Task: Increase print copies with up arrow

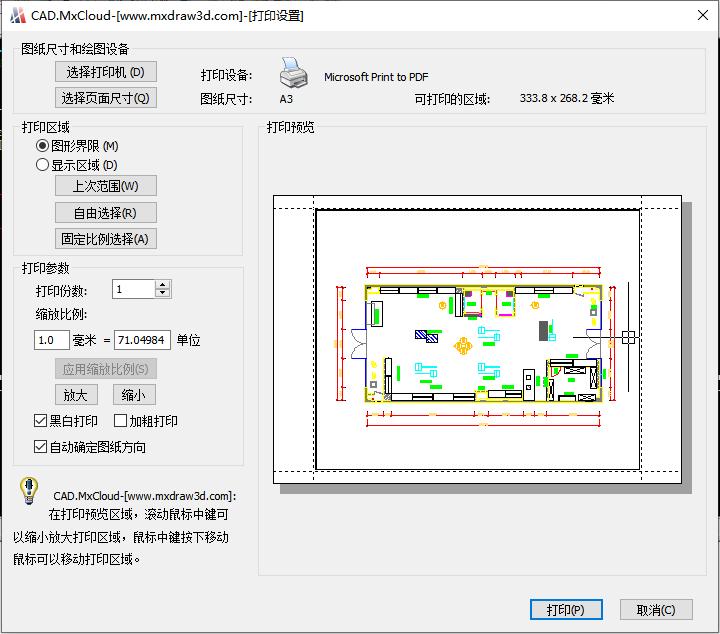Action: point(163,285)
